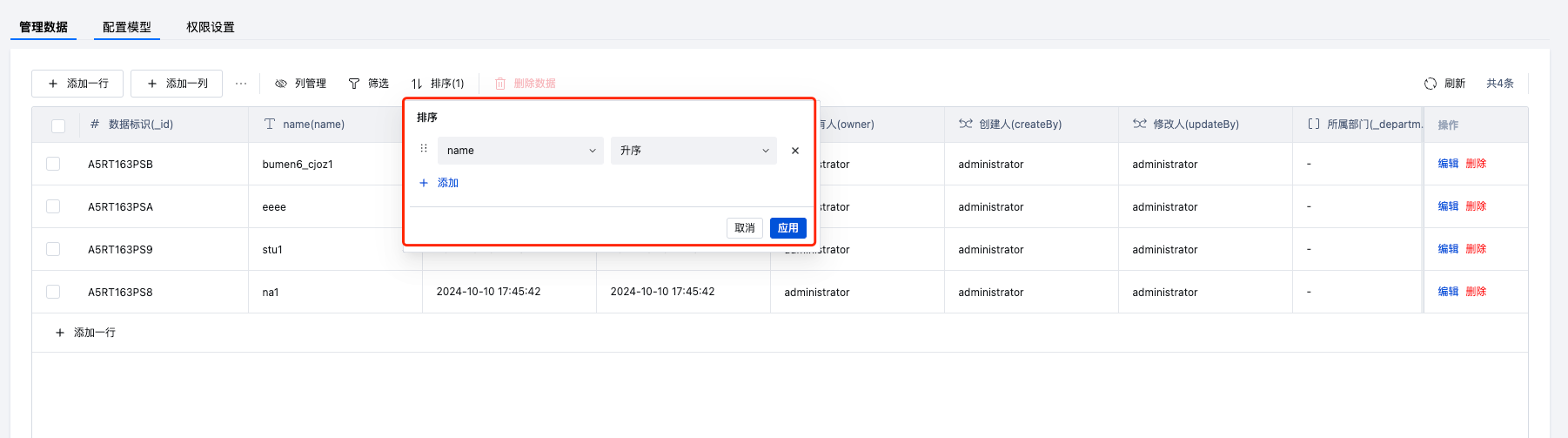Grab the sort rule drag handle
Screen dimensions: 1568x438
point(424,149)
